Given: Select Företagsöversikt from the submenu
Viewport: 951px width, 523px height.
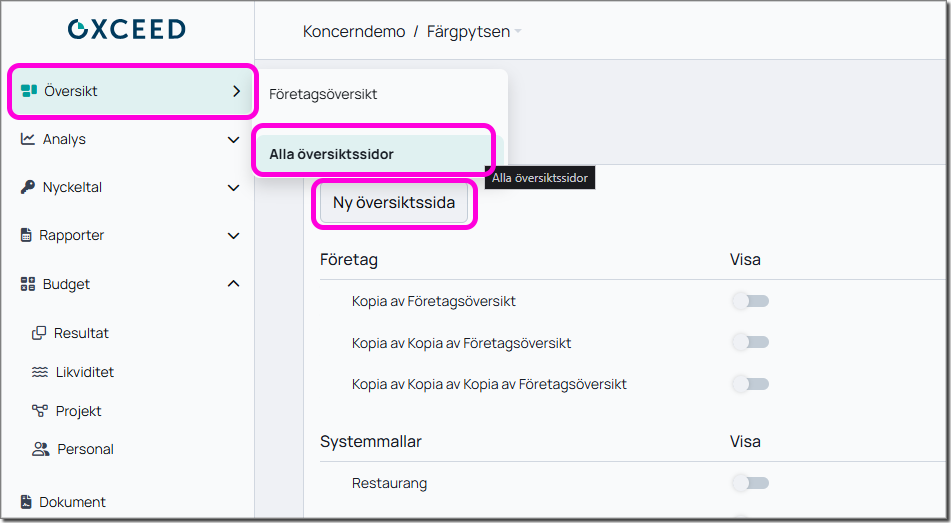Looking at the screenshot, I should [x=323, y=94].
